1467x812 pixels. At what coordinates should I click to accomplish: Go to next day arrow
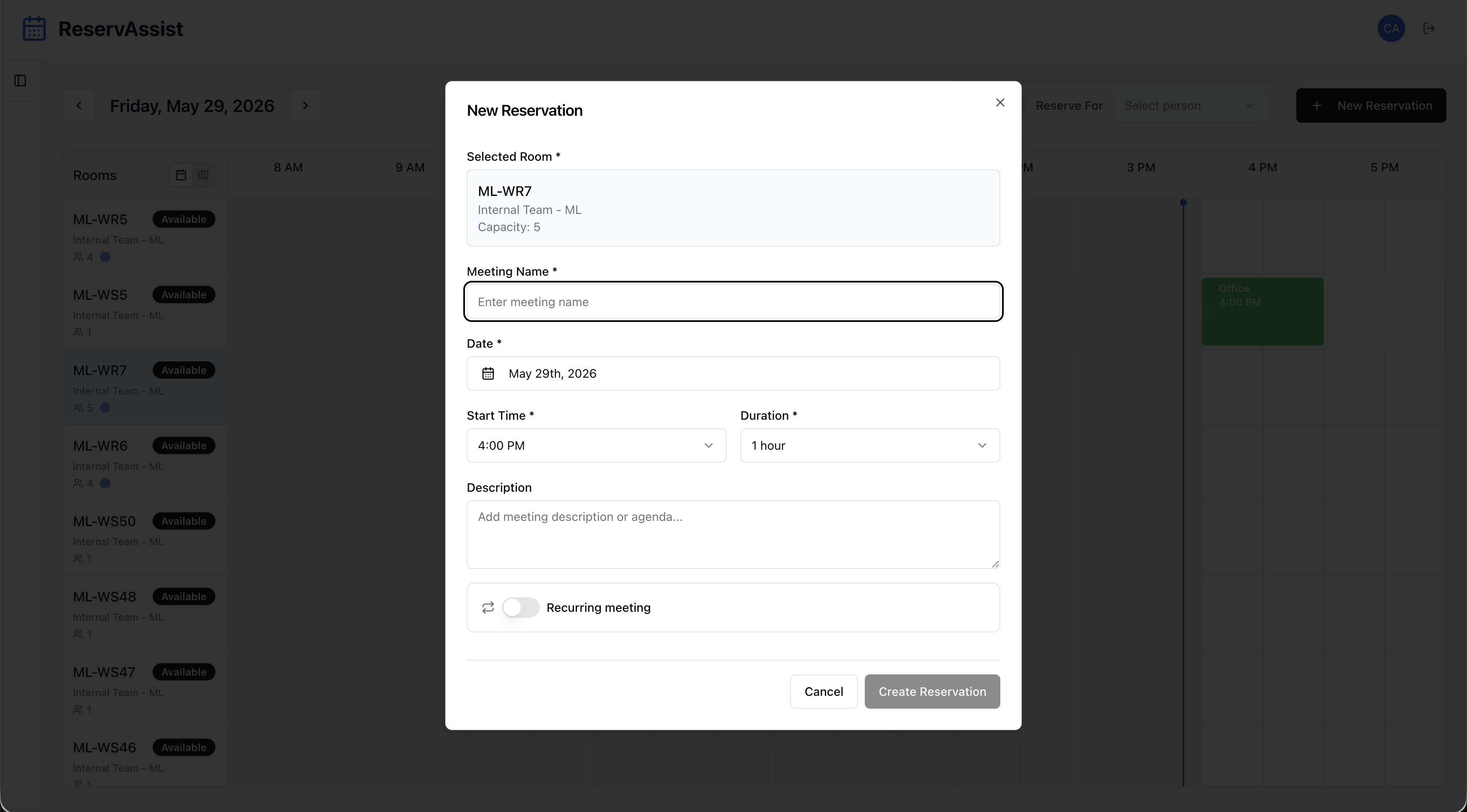[305, 105]
